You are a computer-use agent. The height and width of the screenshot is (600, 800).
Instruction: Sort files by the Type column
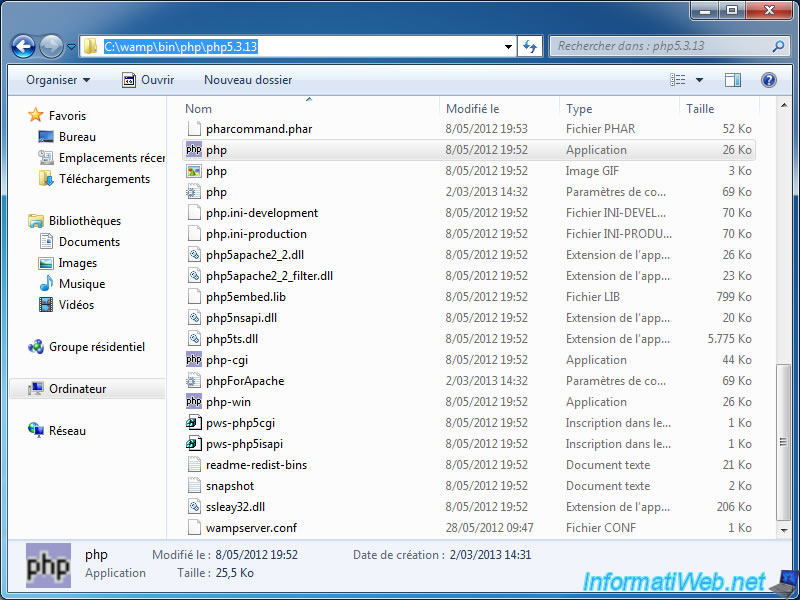(x=619, y=109)
